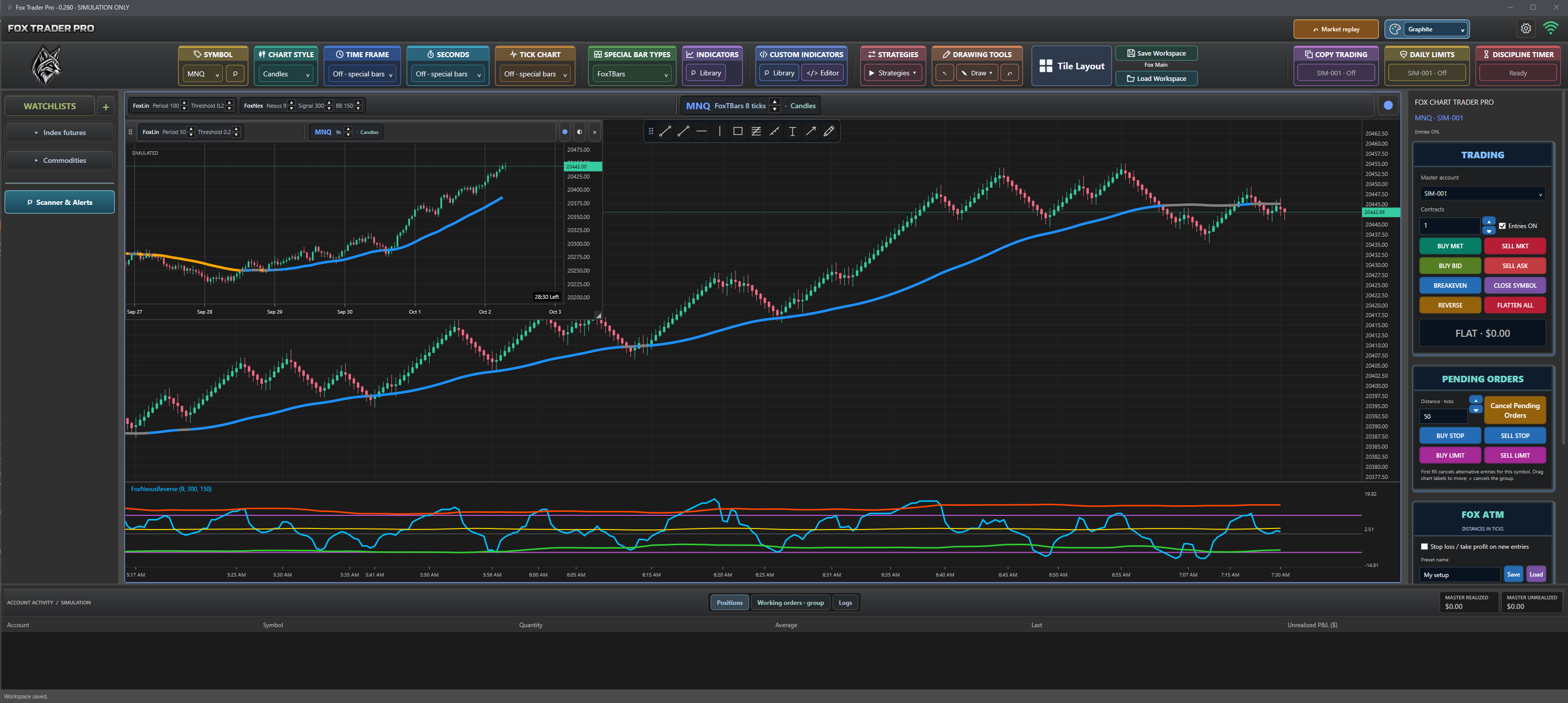Open the Strategies dropdown menu
Screen dimensions: 1568x703
[x=892, y=73]
